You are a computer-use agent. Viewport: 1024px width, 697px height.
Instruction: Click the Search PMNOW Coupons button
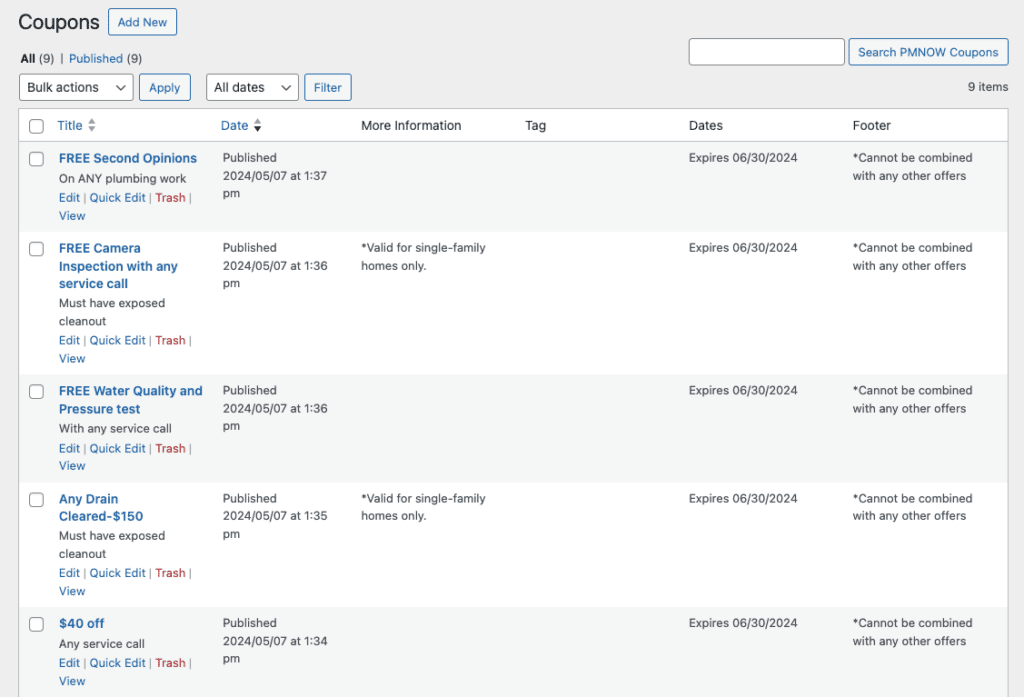pyautogui.click(x=928, y=52)
